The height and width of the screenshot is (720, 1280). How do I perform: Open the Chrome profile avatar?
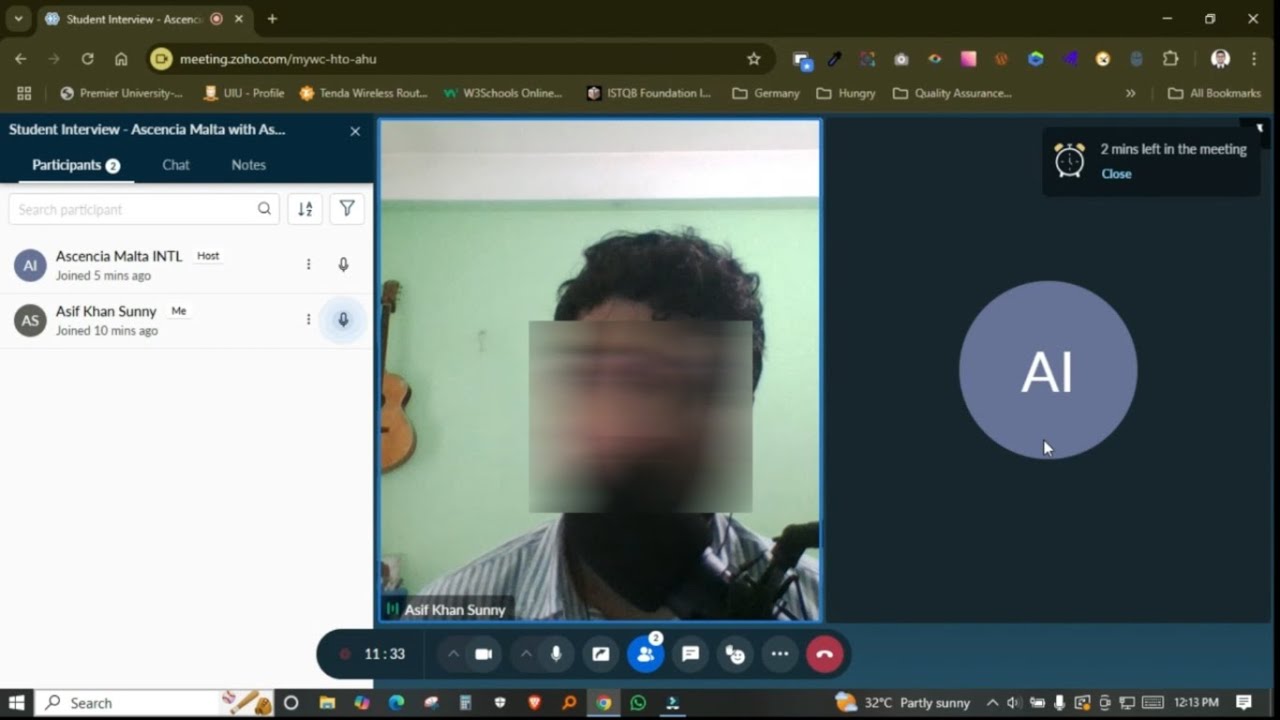(1220, 59)
